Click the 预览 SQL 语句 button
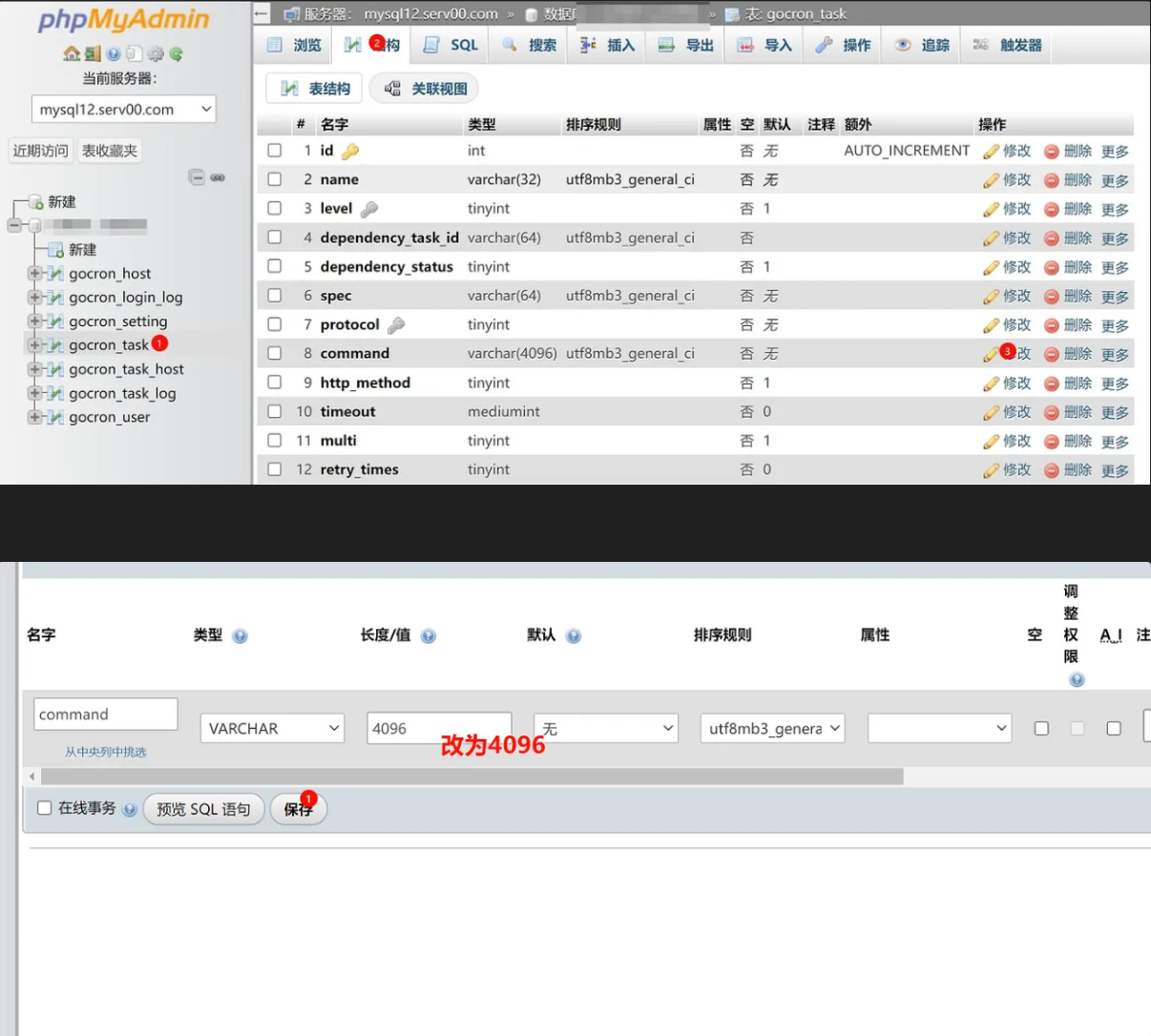 [x=203, y=809]
